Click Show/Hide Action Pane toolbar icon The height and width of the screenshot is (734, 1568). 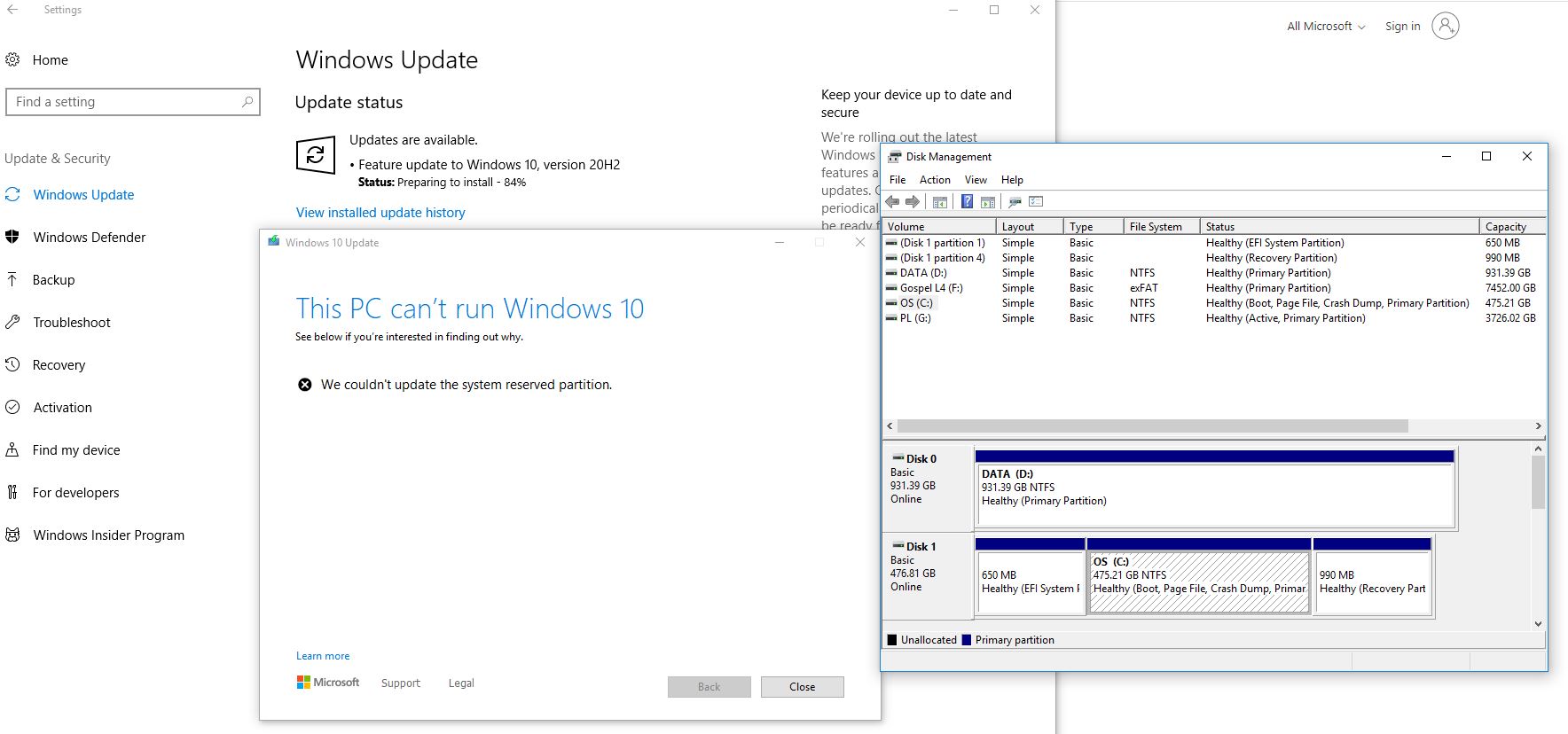tap(987, 202)
